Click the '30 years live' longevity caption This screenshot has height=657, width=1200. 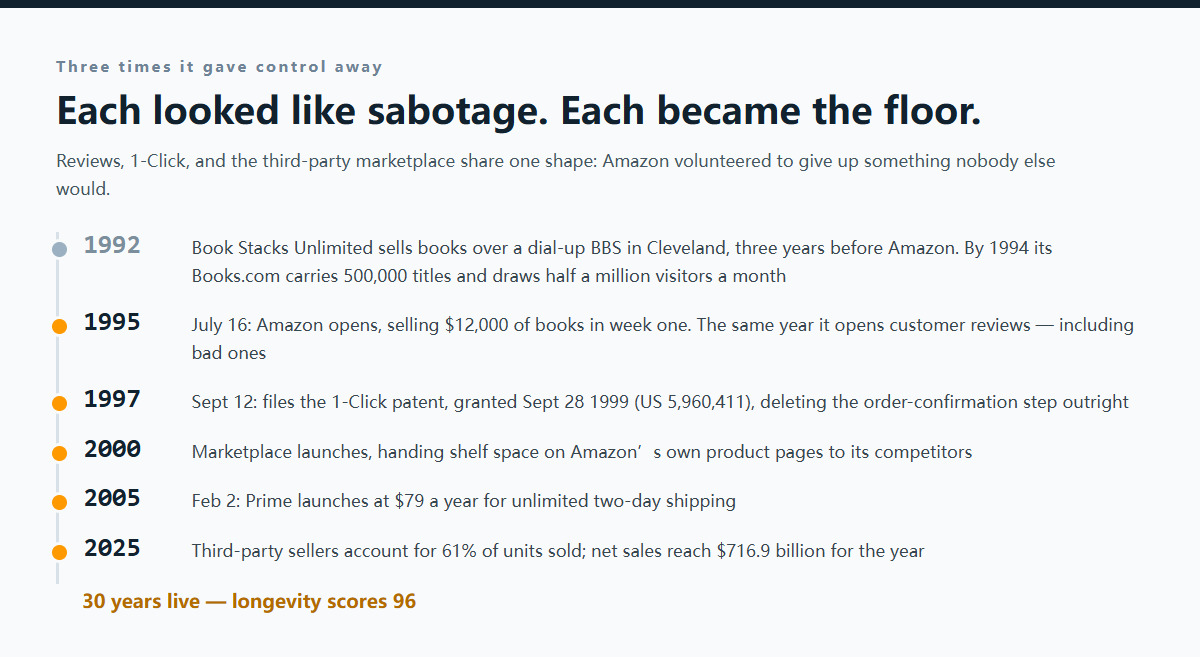click(x=249, y=601)
